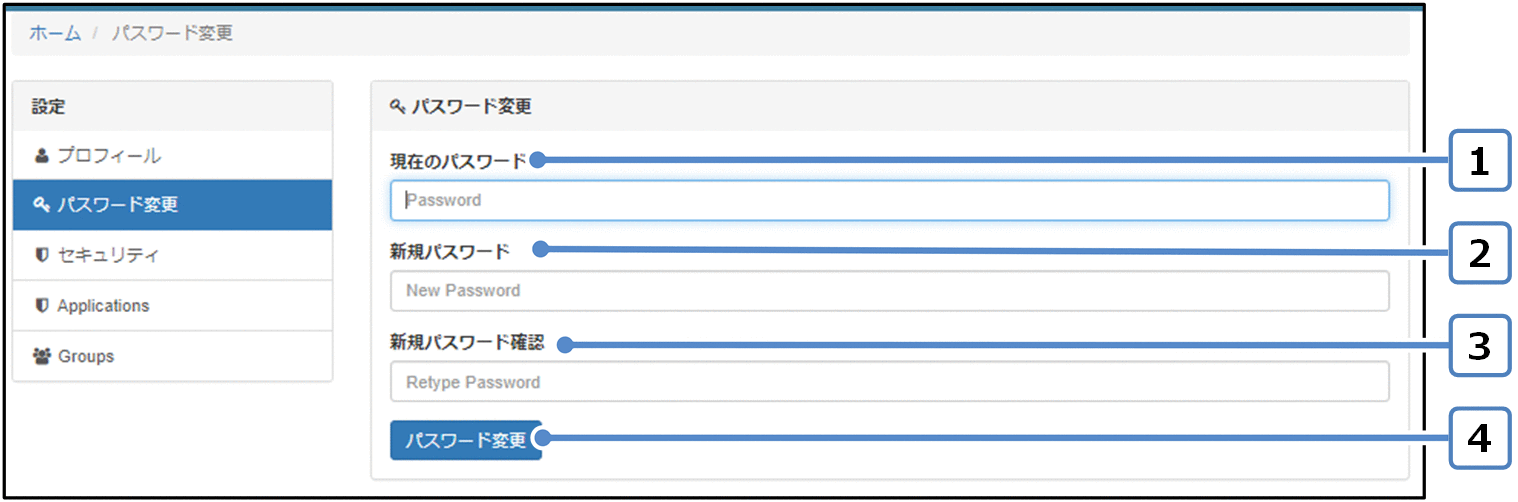The image size is (1518, 502).
Task: Focus the current Password input field
Action: coord(890,200)
